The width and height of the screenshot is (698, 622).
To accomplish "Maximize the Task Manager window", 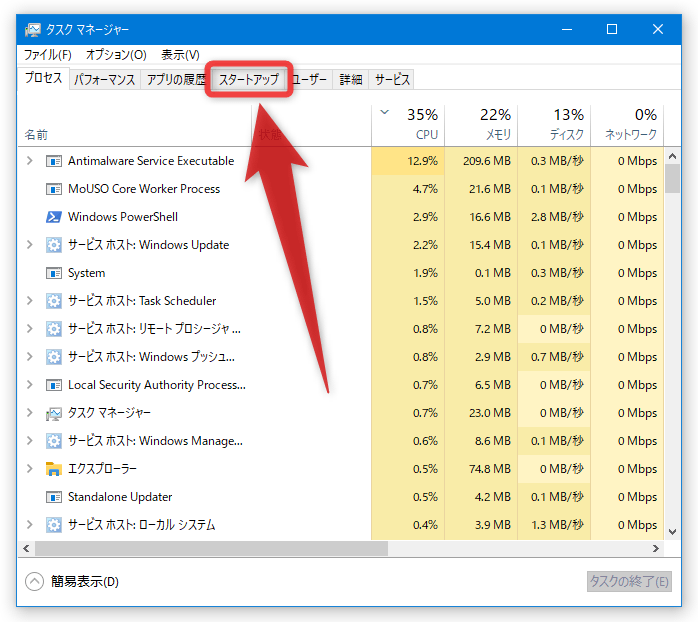I will (612, 29).
